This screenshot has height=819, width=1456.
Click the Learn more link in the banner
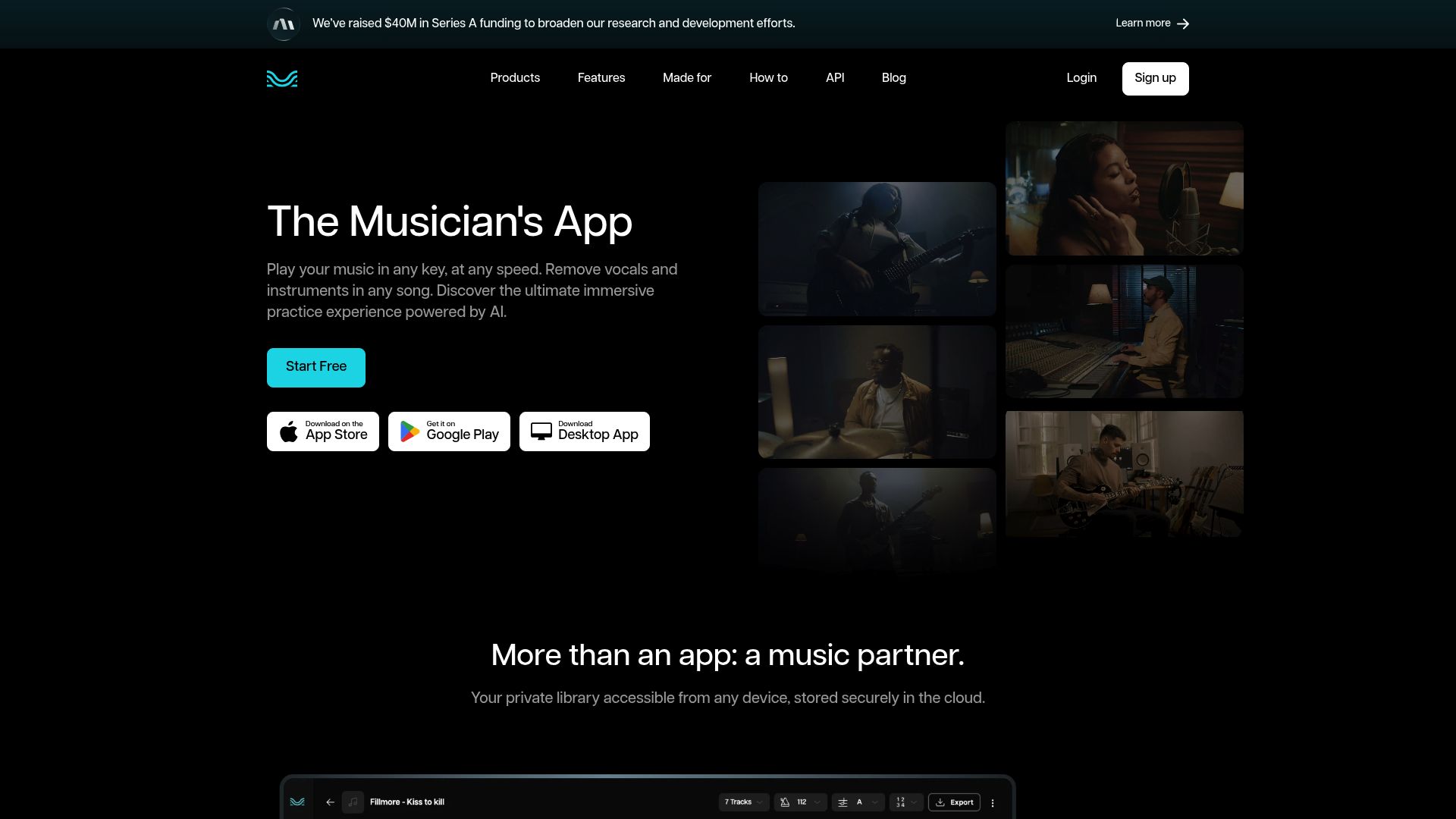pyautogui.click(x=1142, y=24)
